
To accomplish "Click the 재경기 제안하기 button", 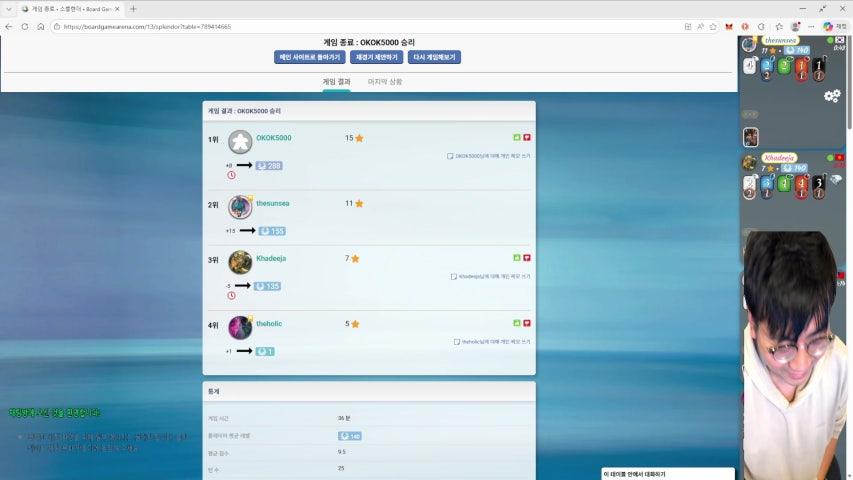I will point(376,58).
